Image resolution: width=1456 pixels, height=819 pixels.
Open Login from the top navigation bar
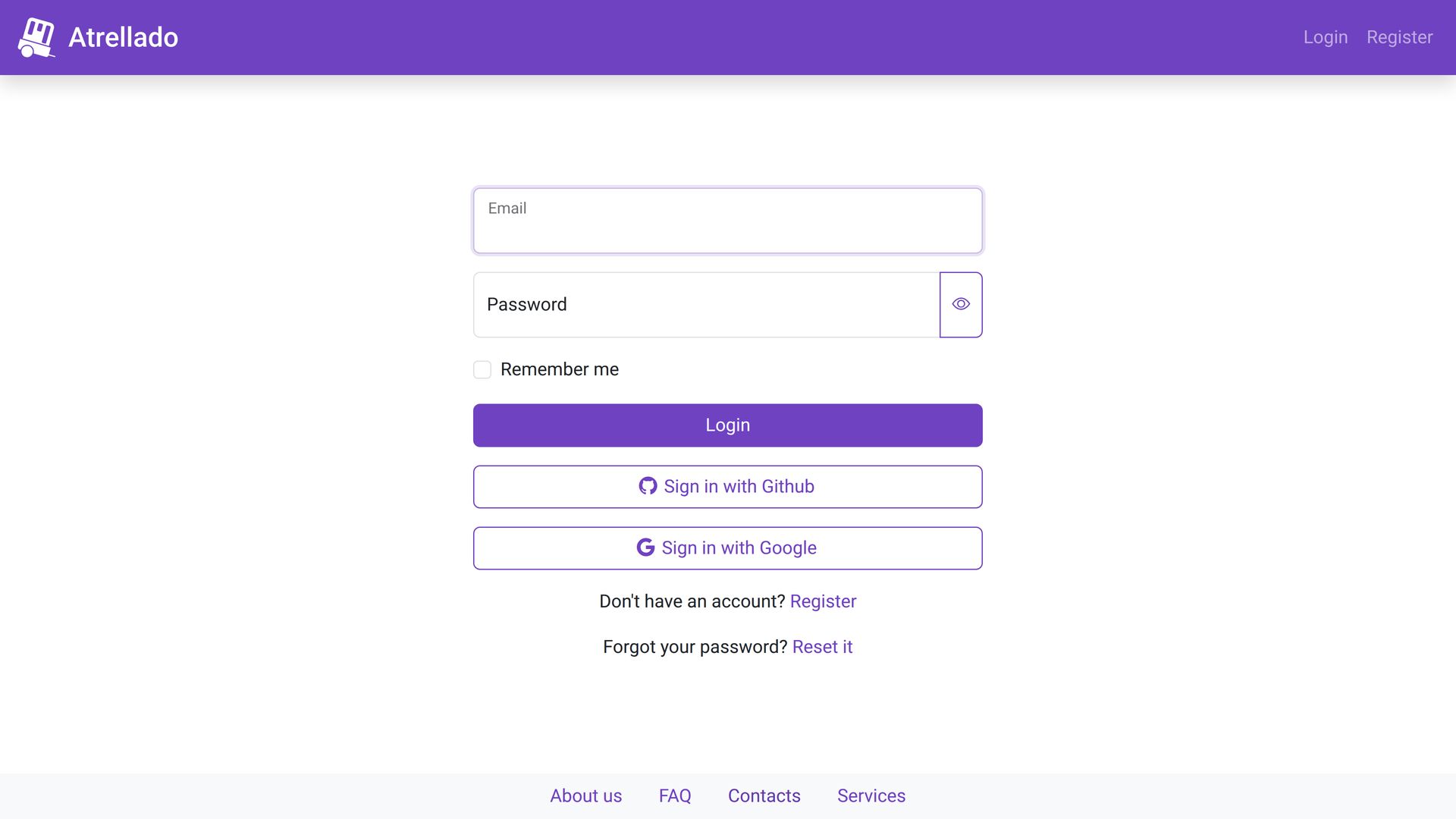pos(1325,37)
